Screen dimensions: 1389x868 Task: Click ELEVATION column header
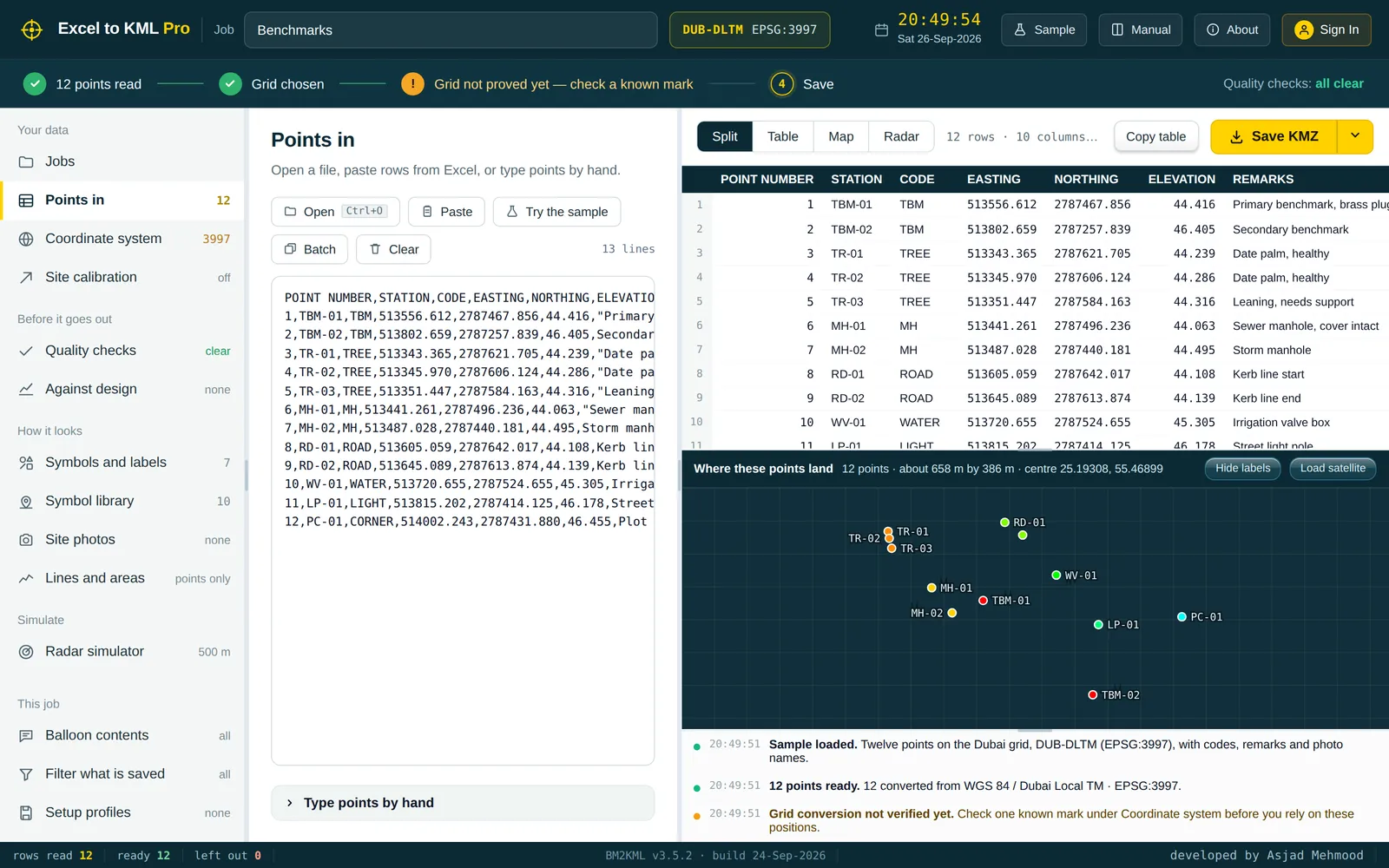[x=1182, y=179]
